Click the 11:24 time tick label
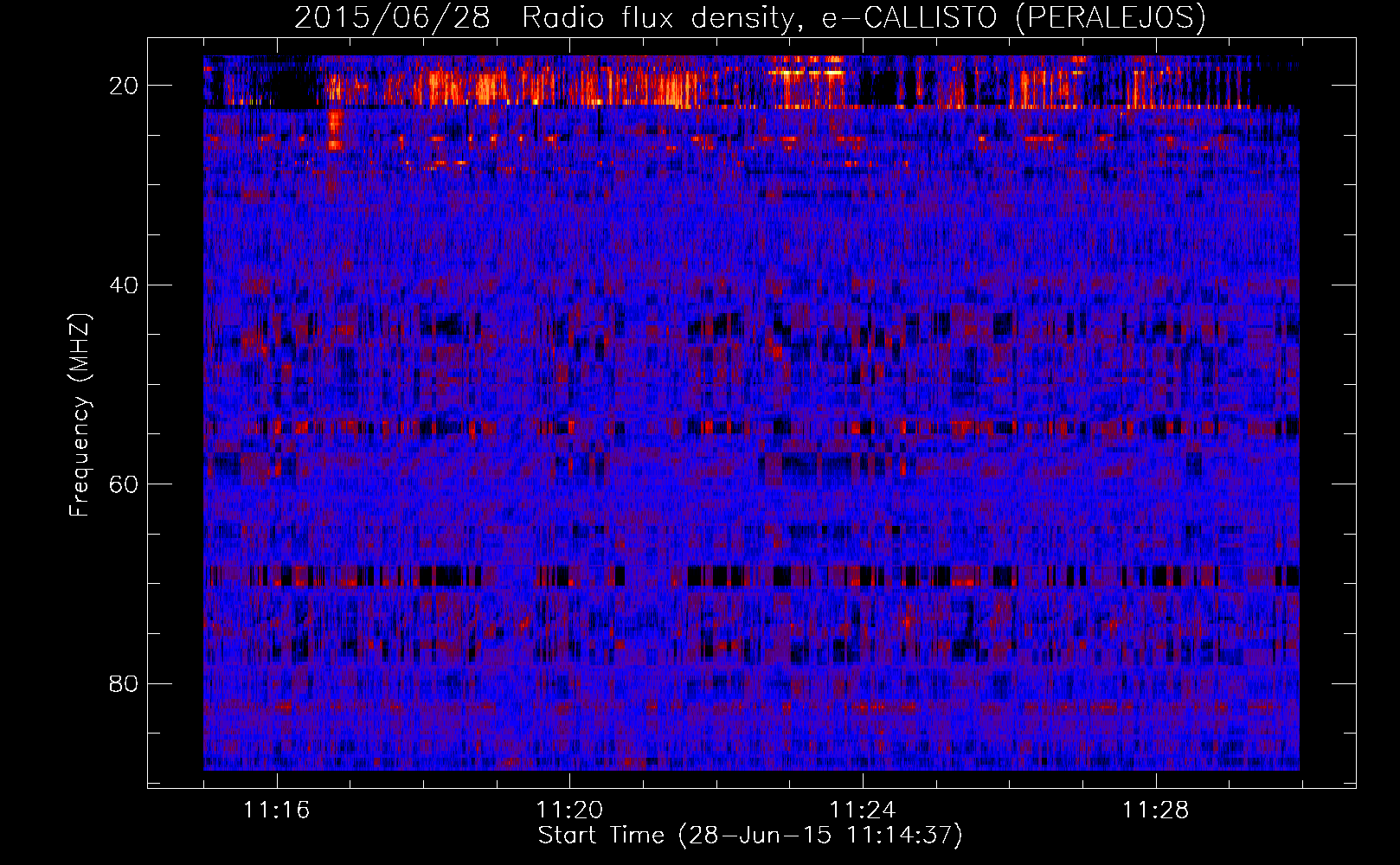Viewport: 1400px width, 865px height. pos(863,810)
